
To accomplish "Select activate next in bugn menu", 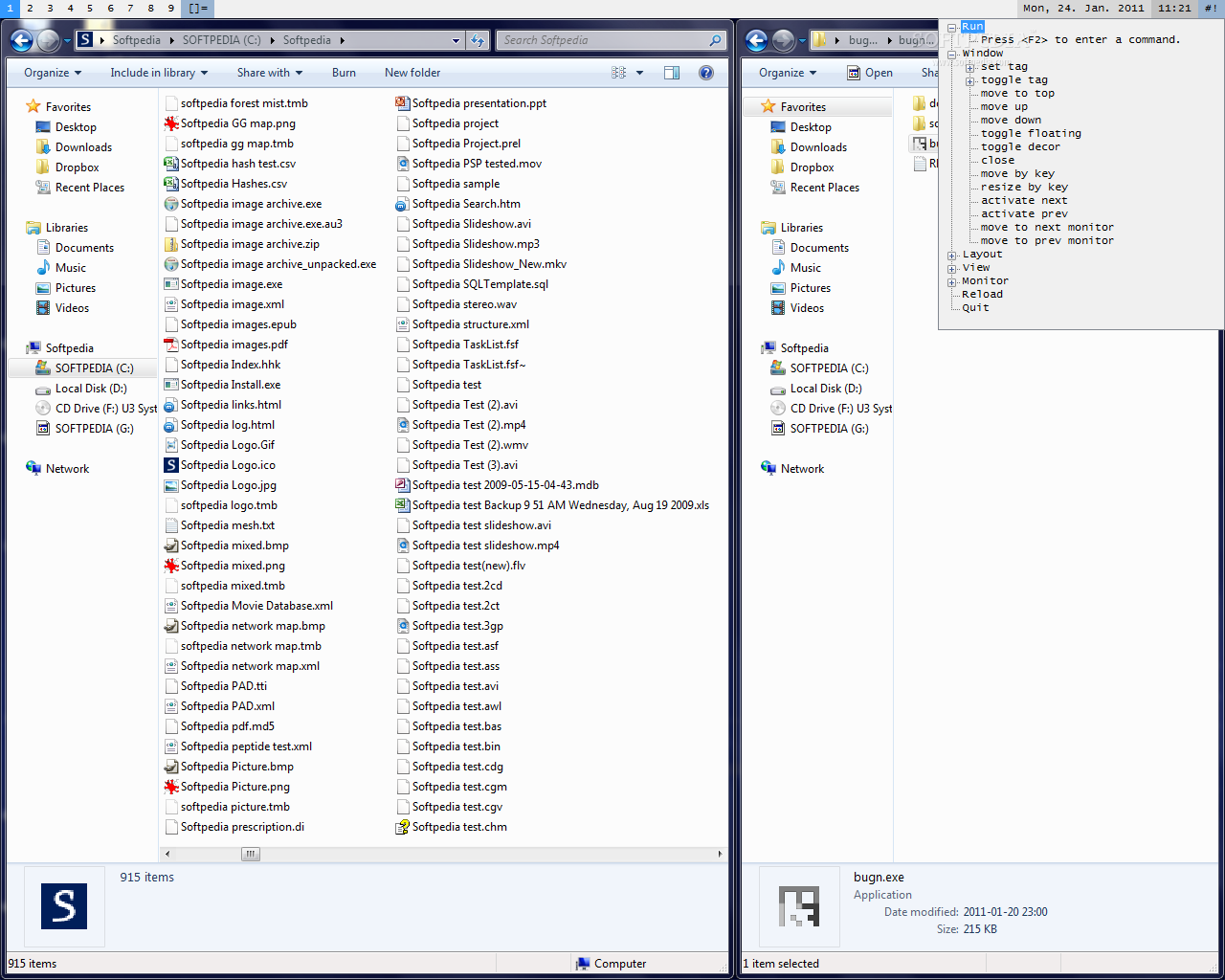I will point(1024,201).
